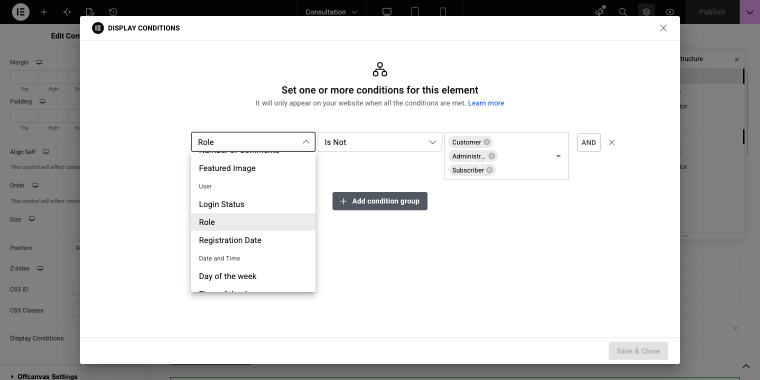
Task: Click the Date and Time group heading
Action: click(220, 258)
